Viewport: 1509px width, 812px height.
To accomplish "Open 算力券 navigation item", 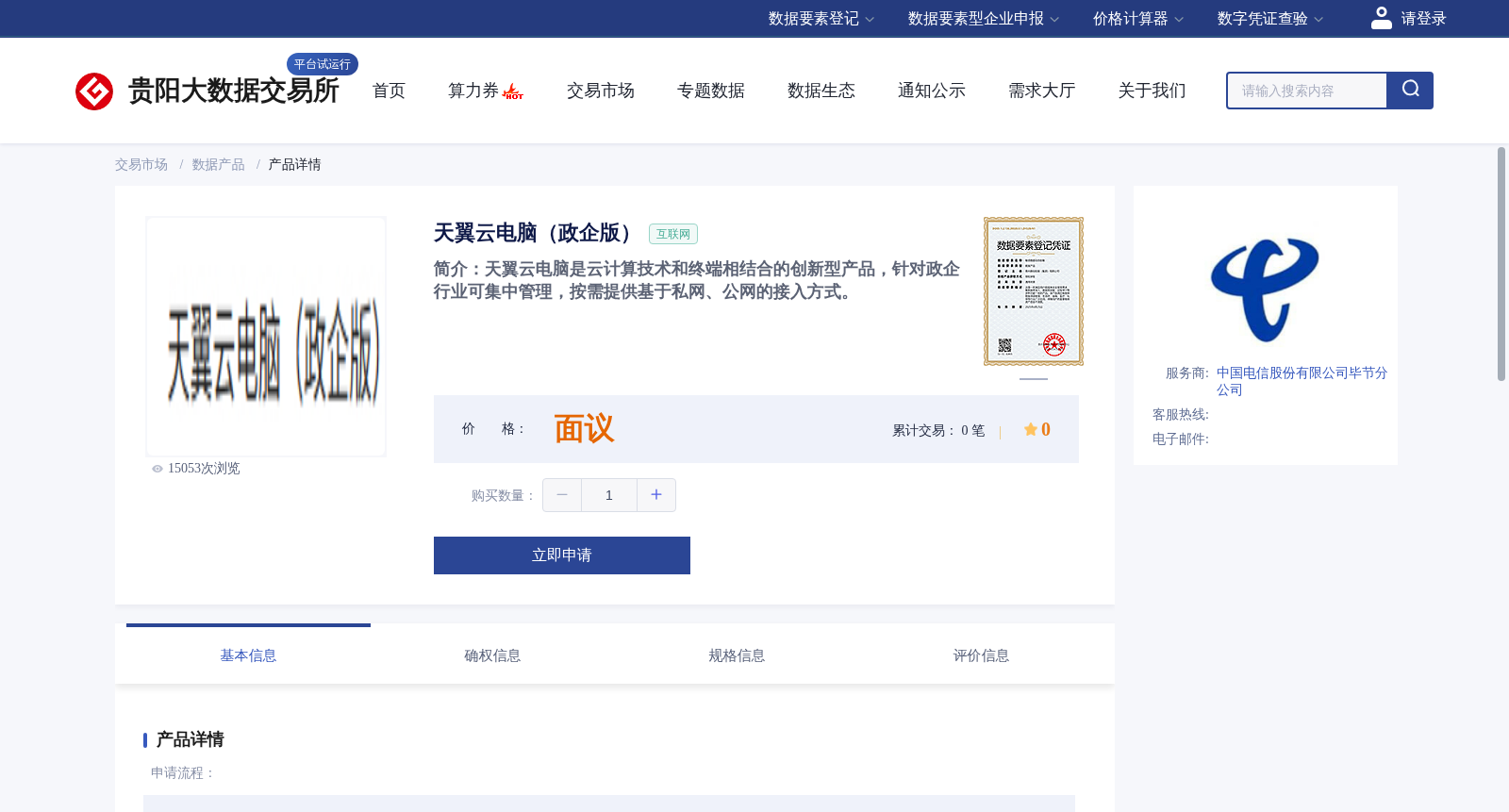I will coord(473,91).
